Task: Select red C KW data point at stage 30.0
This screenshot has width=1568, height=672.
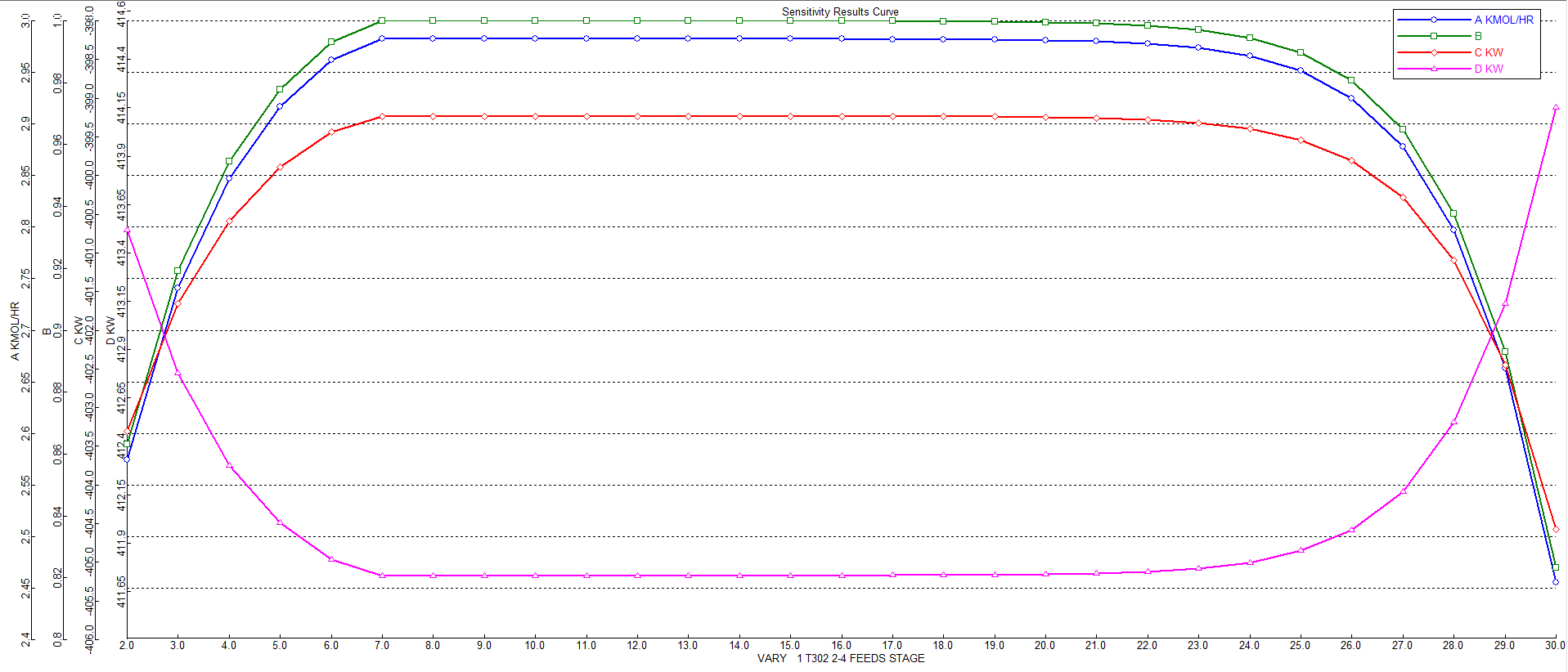Action: [x=1556, y=530]
